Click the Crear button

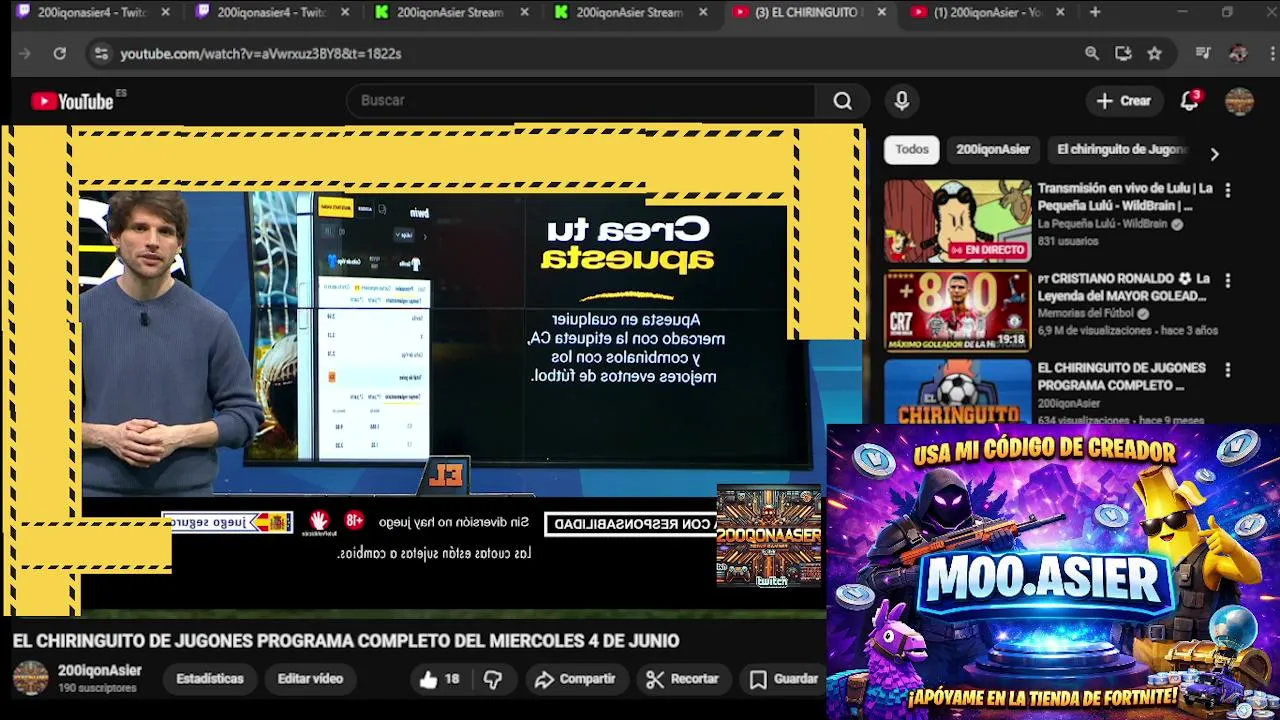click(1124, 101)
